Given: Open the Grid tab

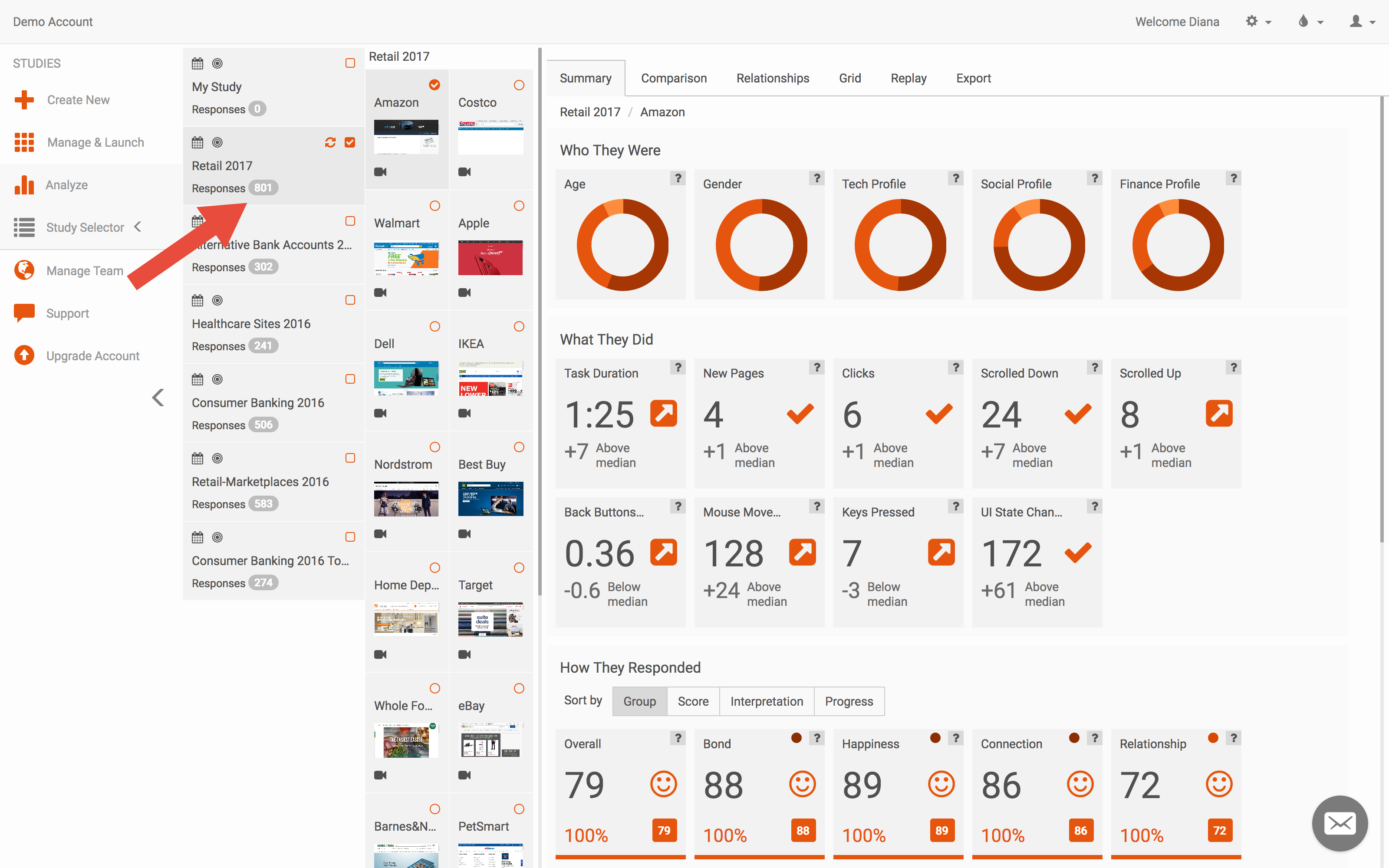Looking at the screenshot, I should pyautogui.click(x=849, y=78).
